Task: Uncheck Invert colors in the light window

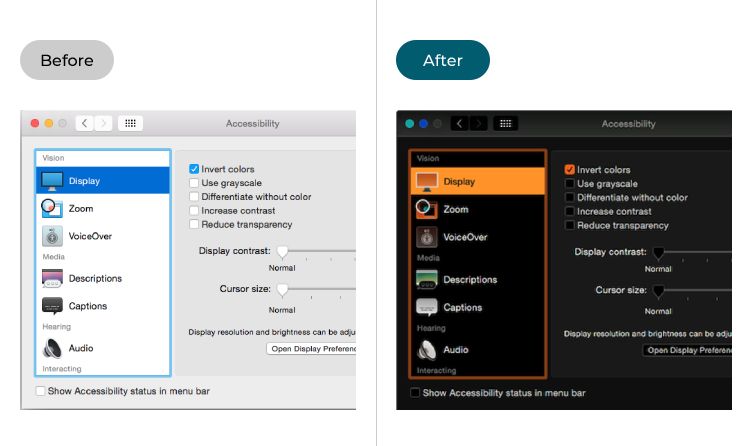Action: pos(194,169)
